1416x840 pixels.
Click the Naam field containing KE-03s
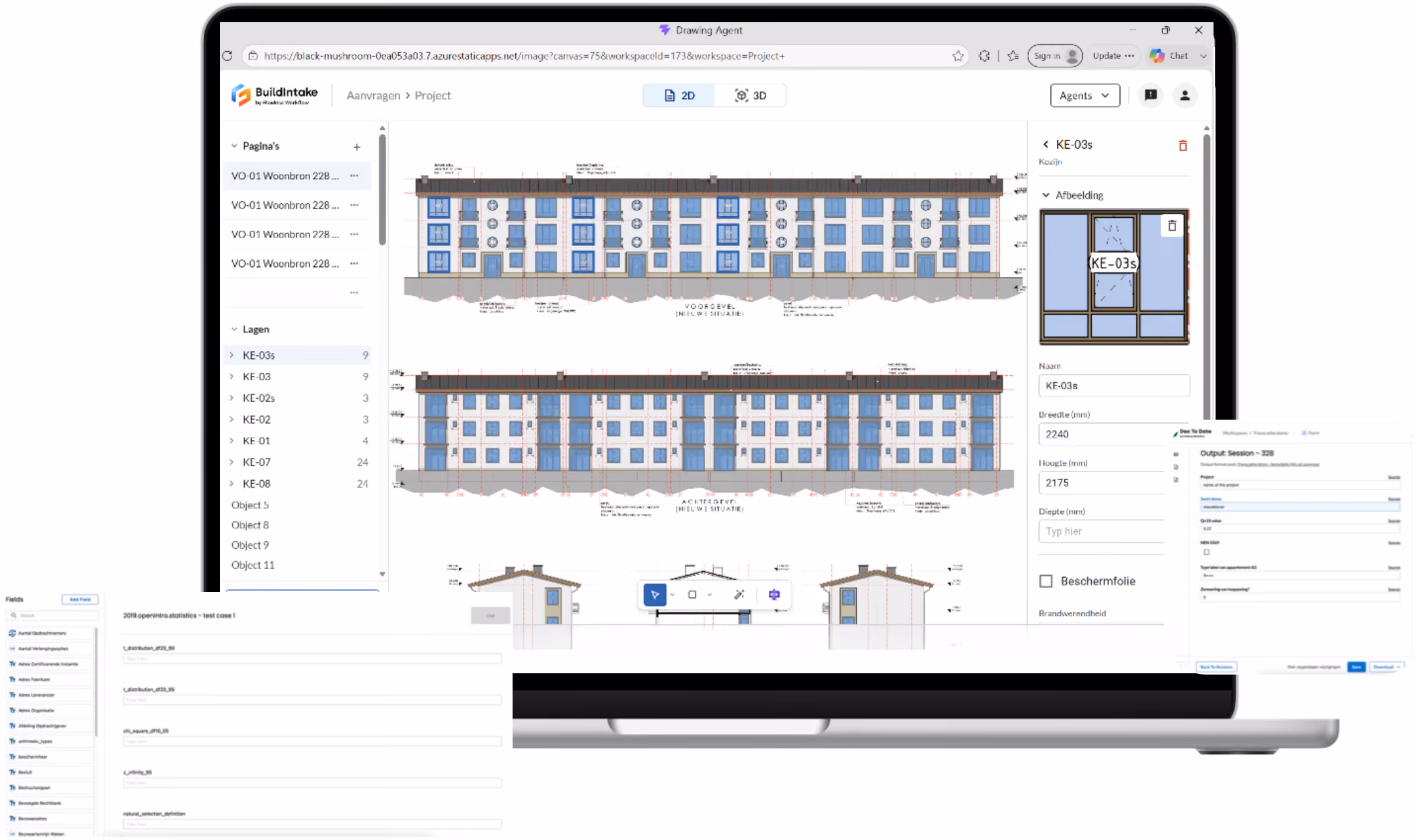pyautogui.click(x=1114, y=386)
